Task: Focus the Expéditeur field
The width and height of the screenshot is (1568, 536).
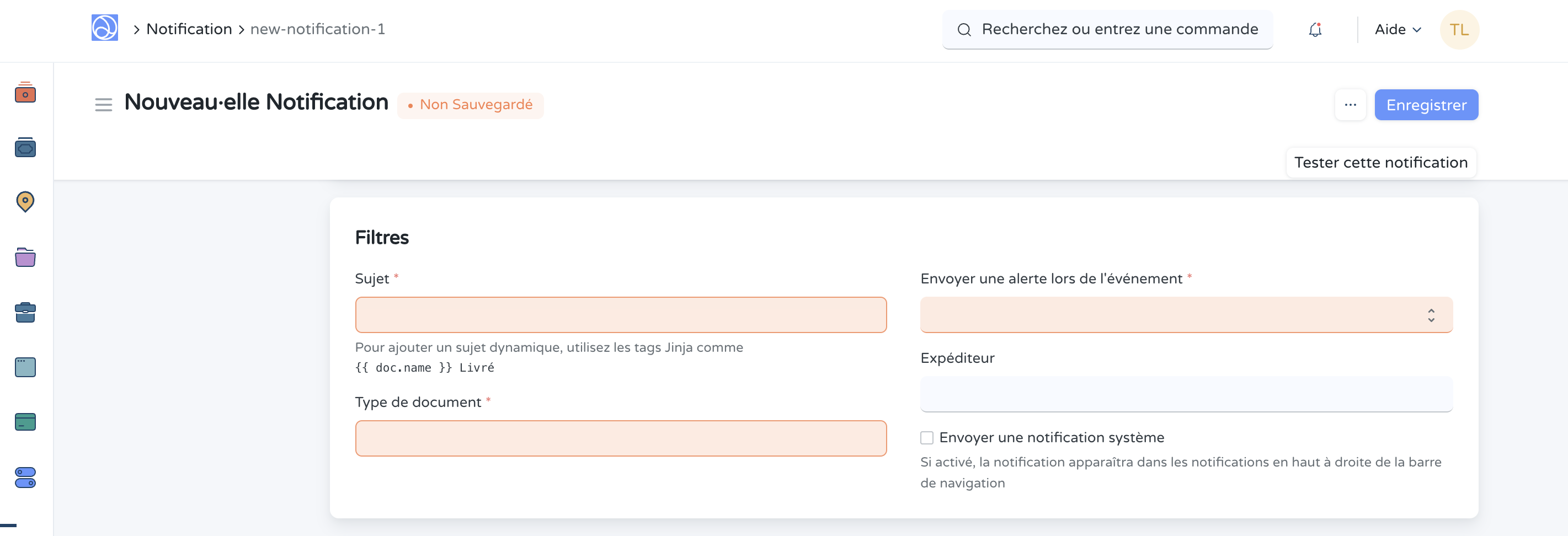Action: point(1186,394)
